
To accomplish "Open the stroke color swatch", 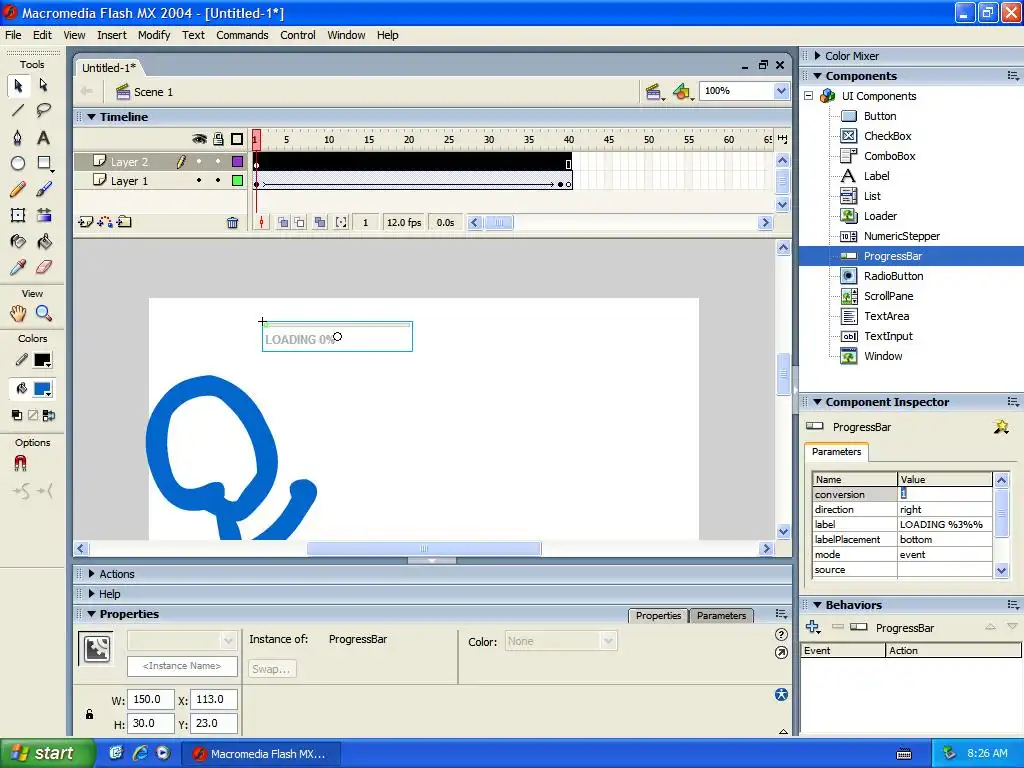I will 42,360.
